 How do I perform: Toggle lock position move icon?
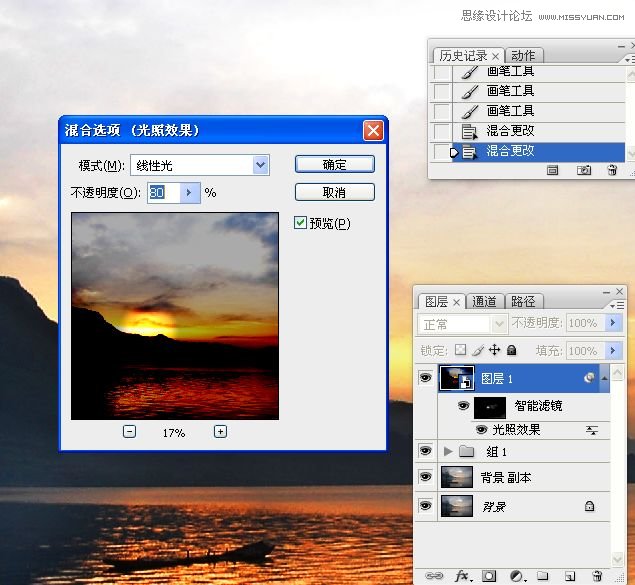pyautogui.click(x=494, y=350)
